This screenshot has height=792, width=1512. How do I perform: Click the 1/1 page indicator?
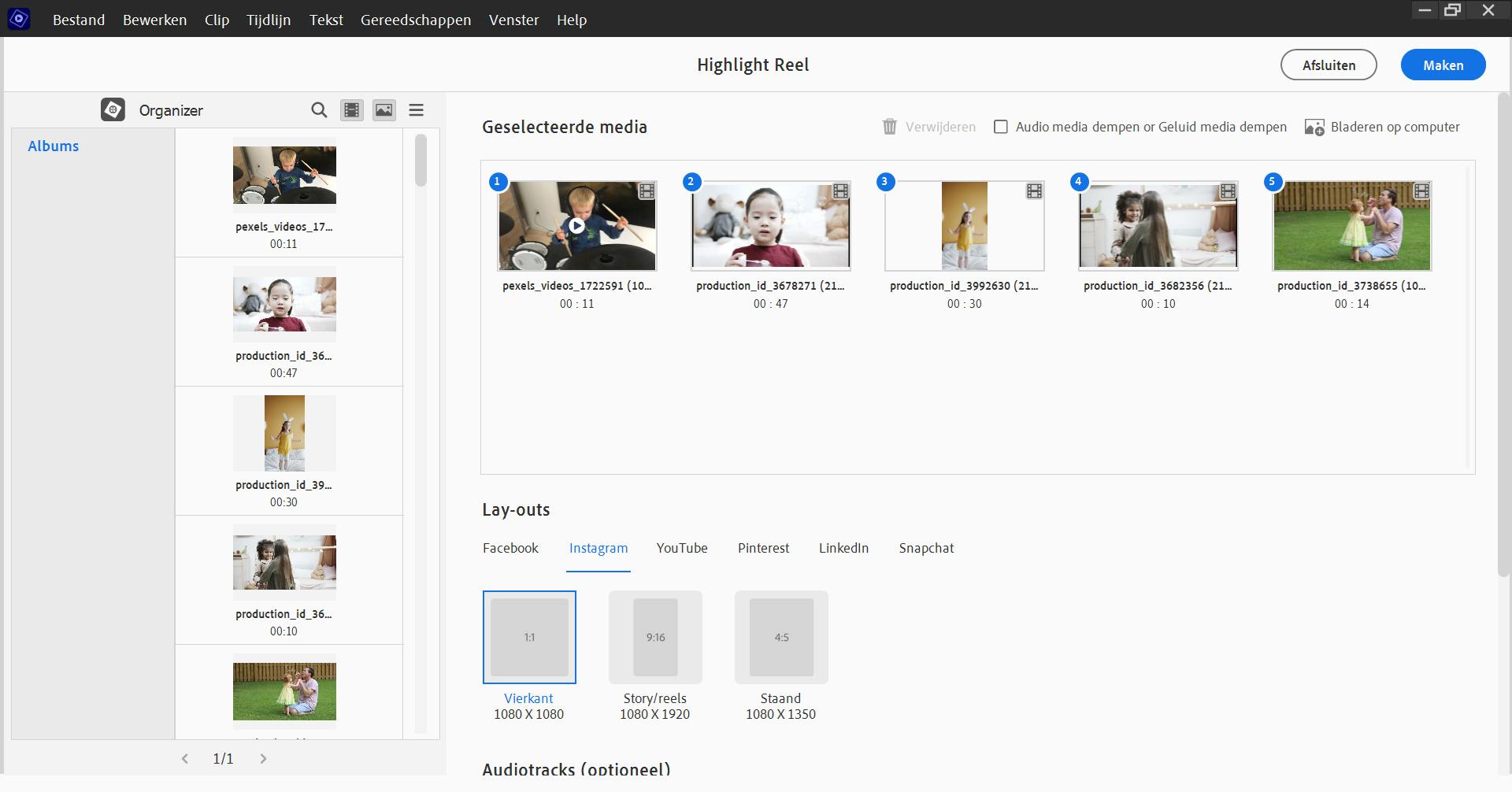[x=224, y=759]
